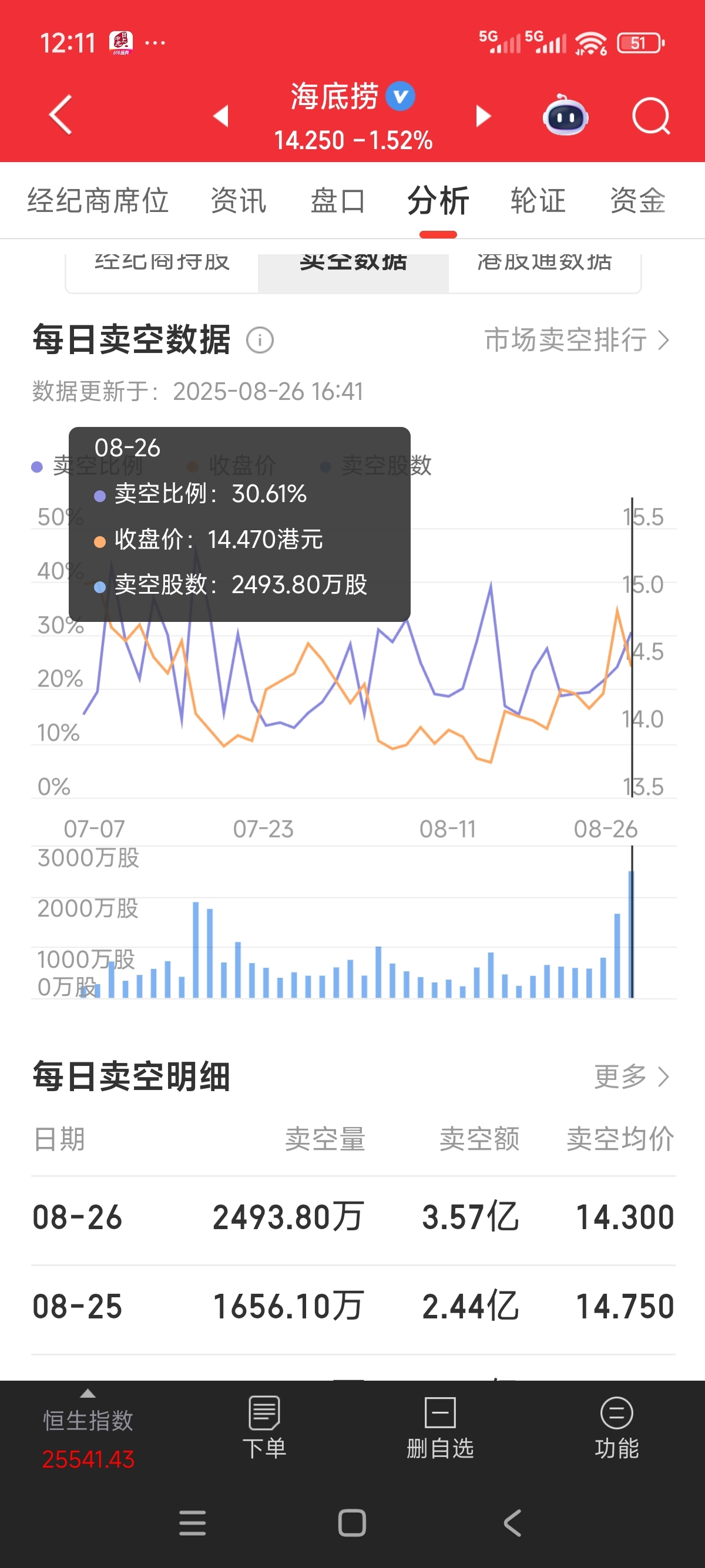Screen dimensions: 705x1568
Task: Open the robot AI assistant
Action: pos(565,115)
